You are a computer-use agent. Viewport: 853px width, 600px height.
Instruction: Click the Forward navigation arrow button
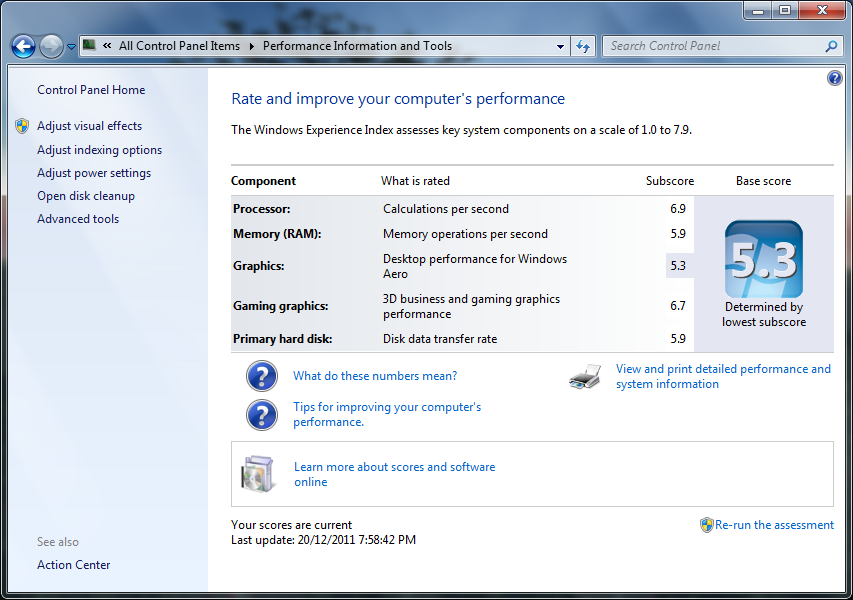tap(52, 46)
